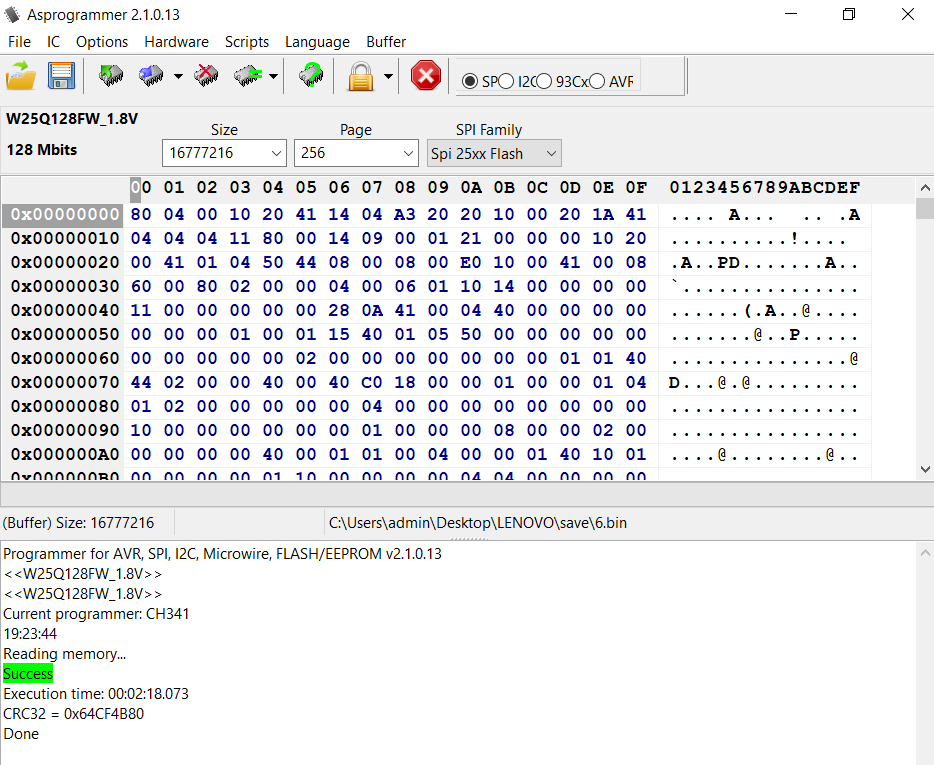Click the Verify IC chip icon
Image resolution: width=934 pixels, height=765 pixels.
246,76
